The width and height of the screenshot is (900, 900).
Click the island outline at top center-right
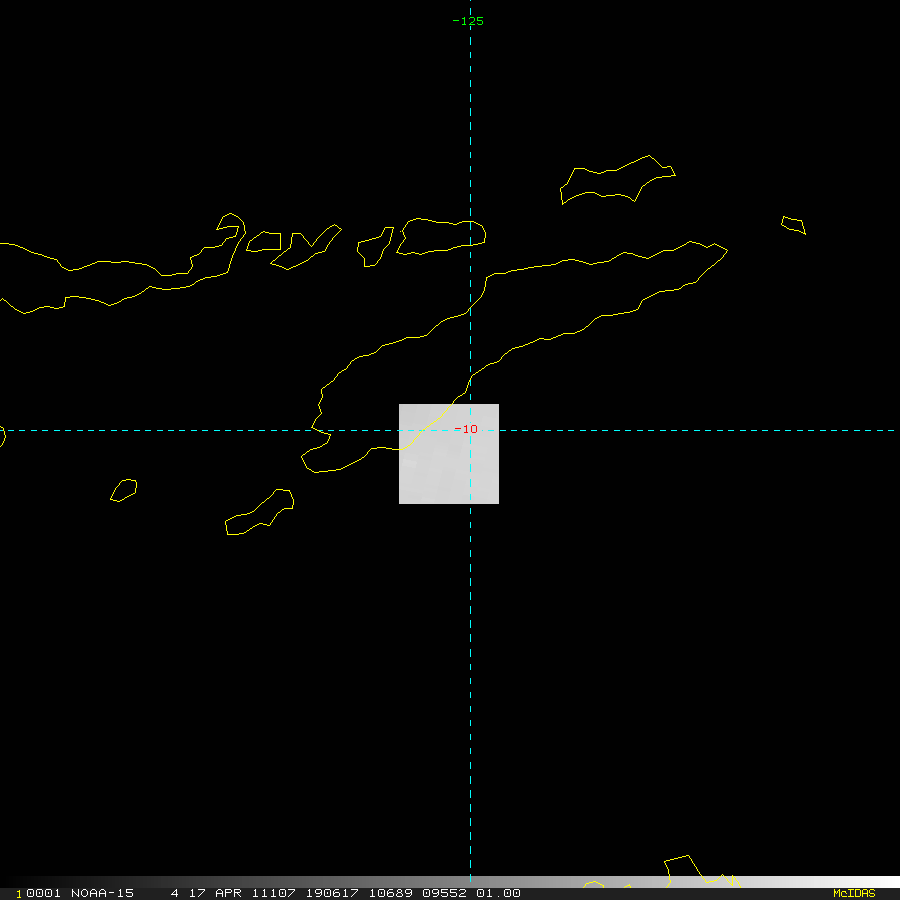[x=615, y=180]
